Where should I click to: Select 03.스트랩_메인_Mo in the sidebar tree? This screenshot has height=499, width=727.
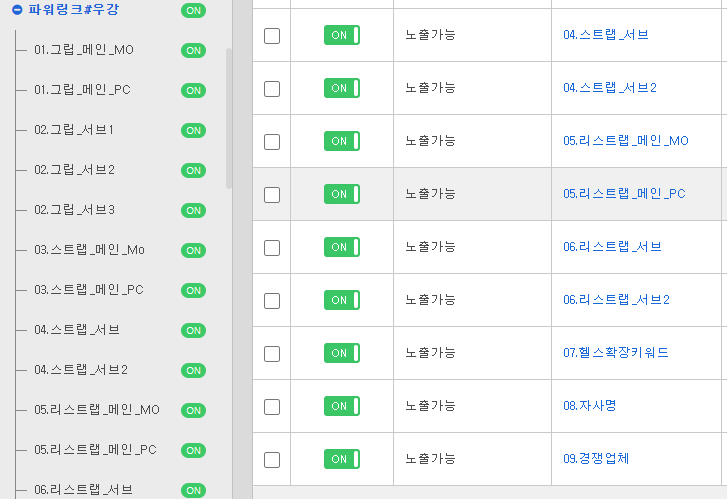[89, 250]
